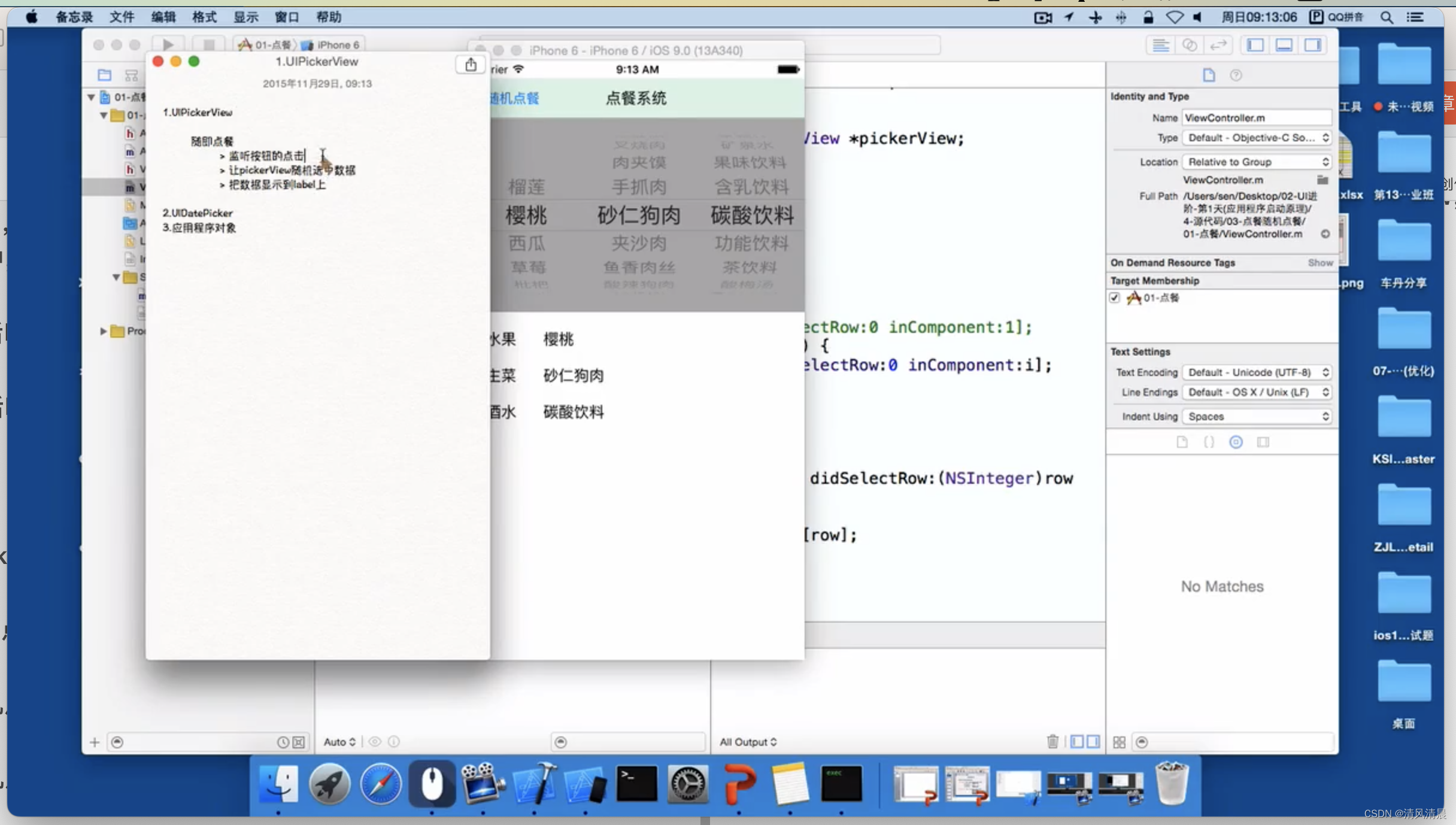The image size is (1456, 825).
Task: Filter the navigator by source control status
Action: [x=298, y=742]
